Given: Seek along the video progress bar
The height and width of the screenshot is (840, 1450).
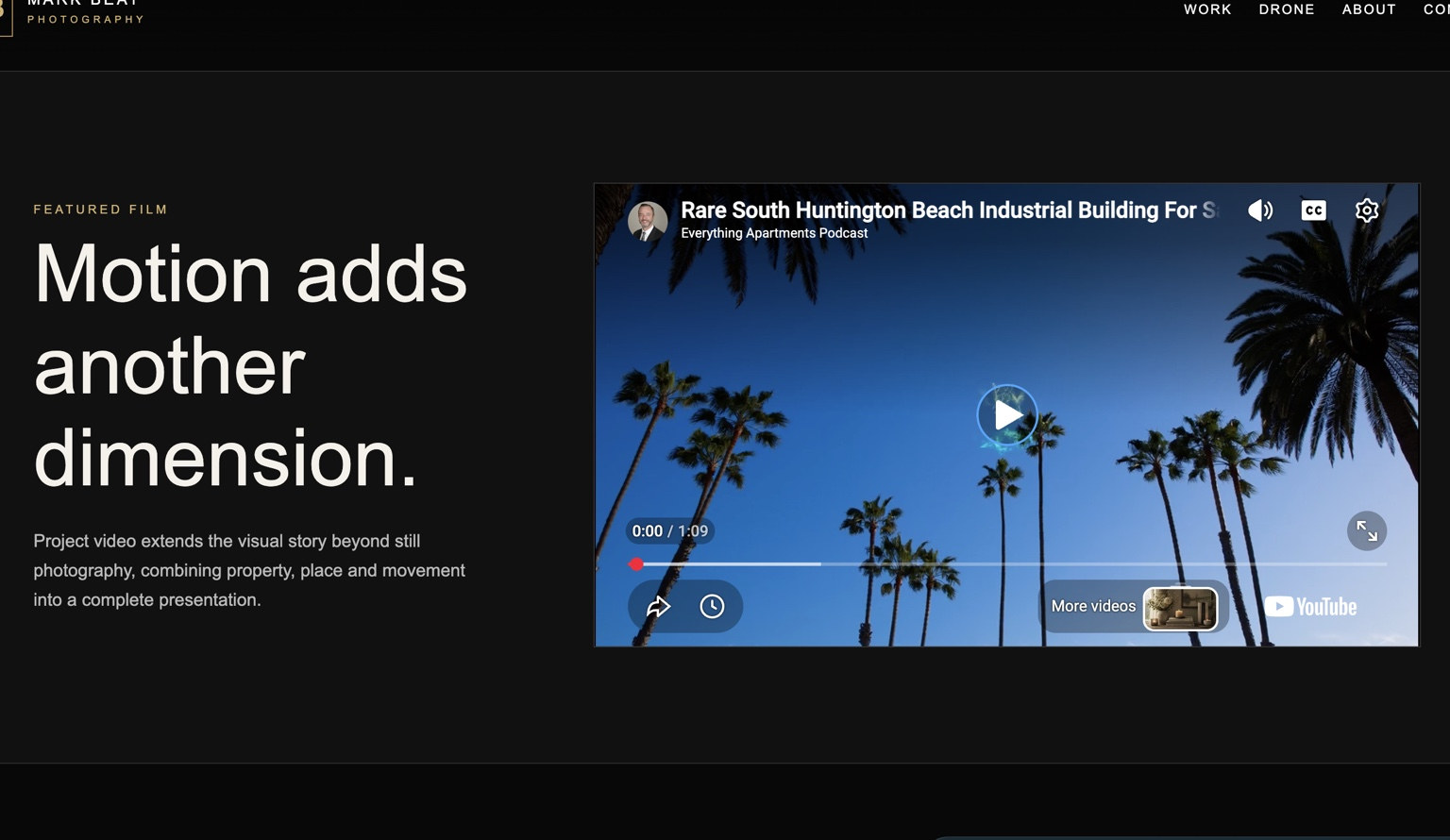Looking at the screenshot, I should coord(1007,564).
